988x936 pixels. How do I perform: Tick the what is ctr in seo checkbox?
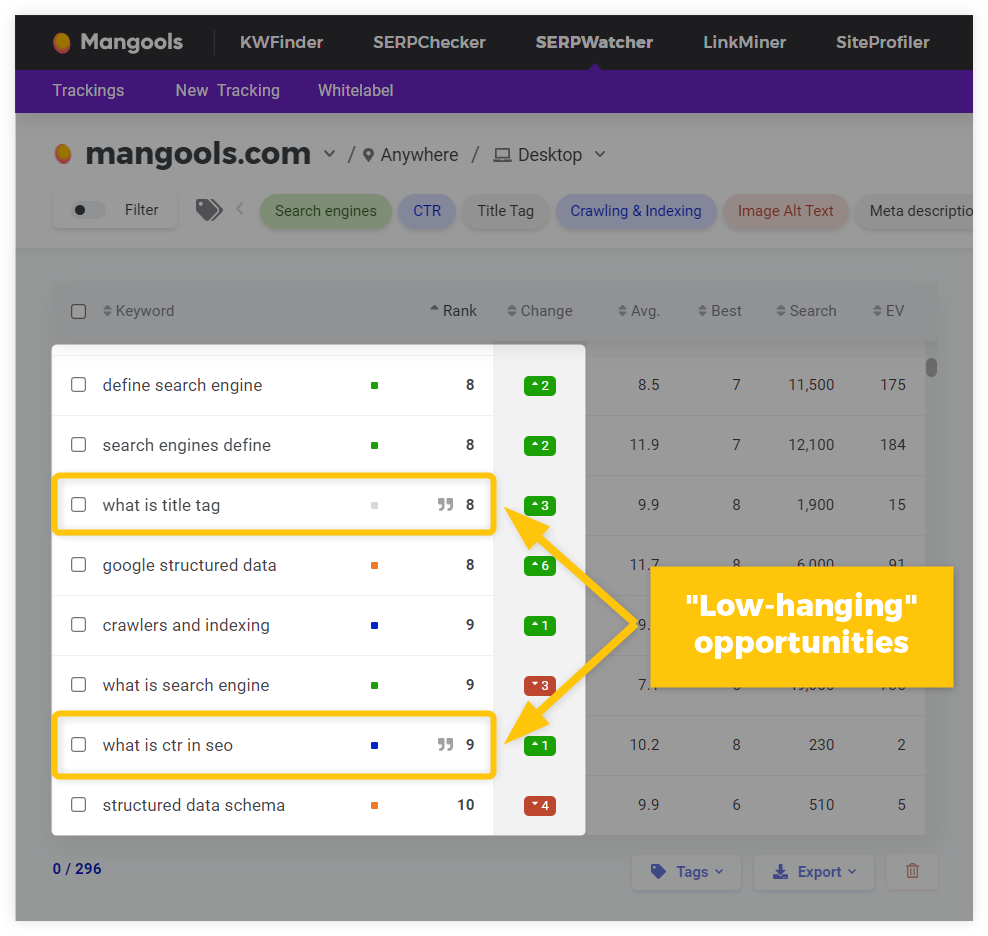pos(79,745)
